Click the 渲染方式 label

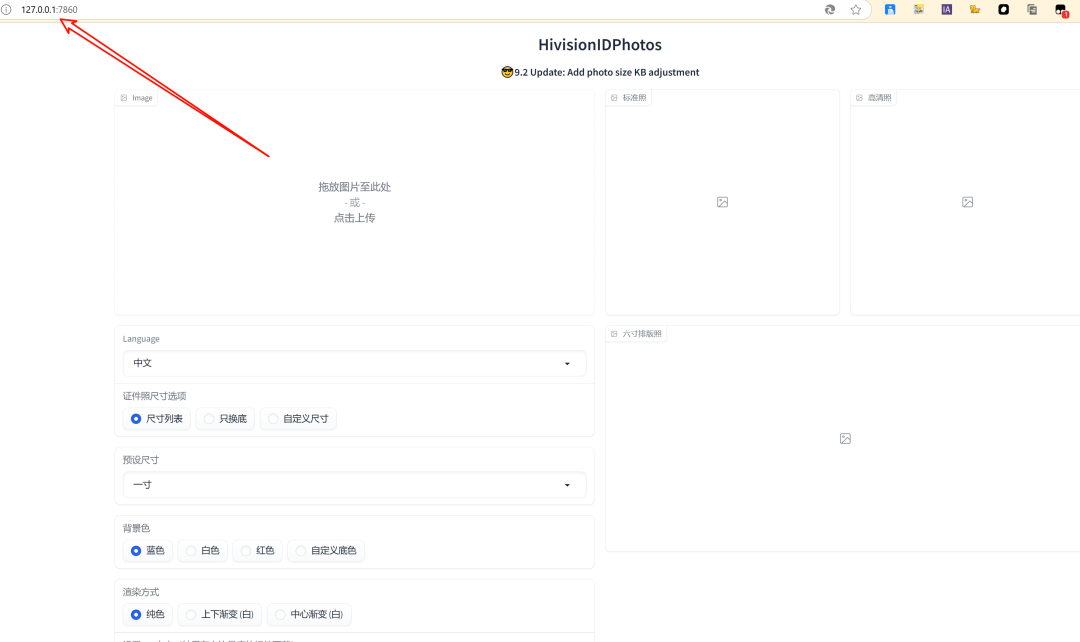tap(141, 592)
